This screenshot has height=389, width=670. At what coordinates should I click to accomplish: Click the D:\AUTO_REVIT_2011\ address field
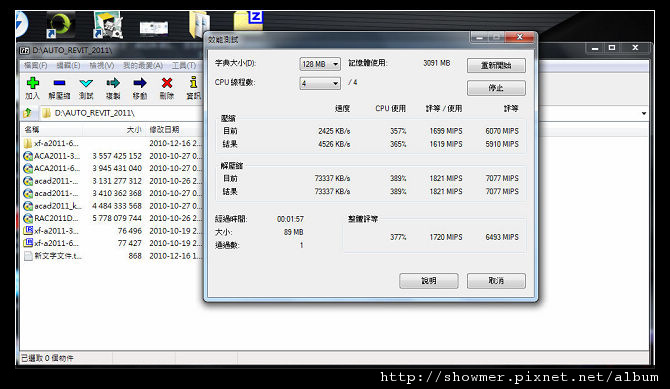(x=122, y=113)
